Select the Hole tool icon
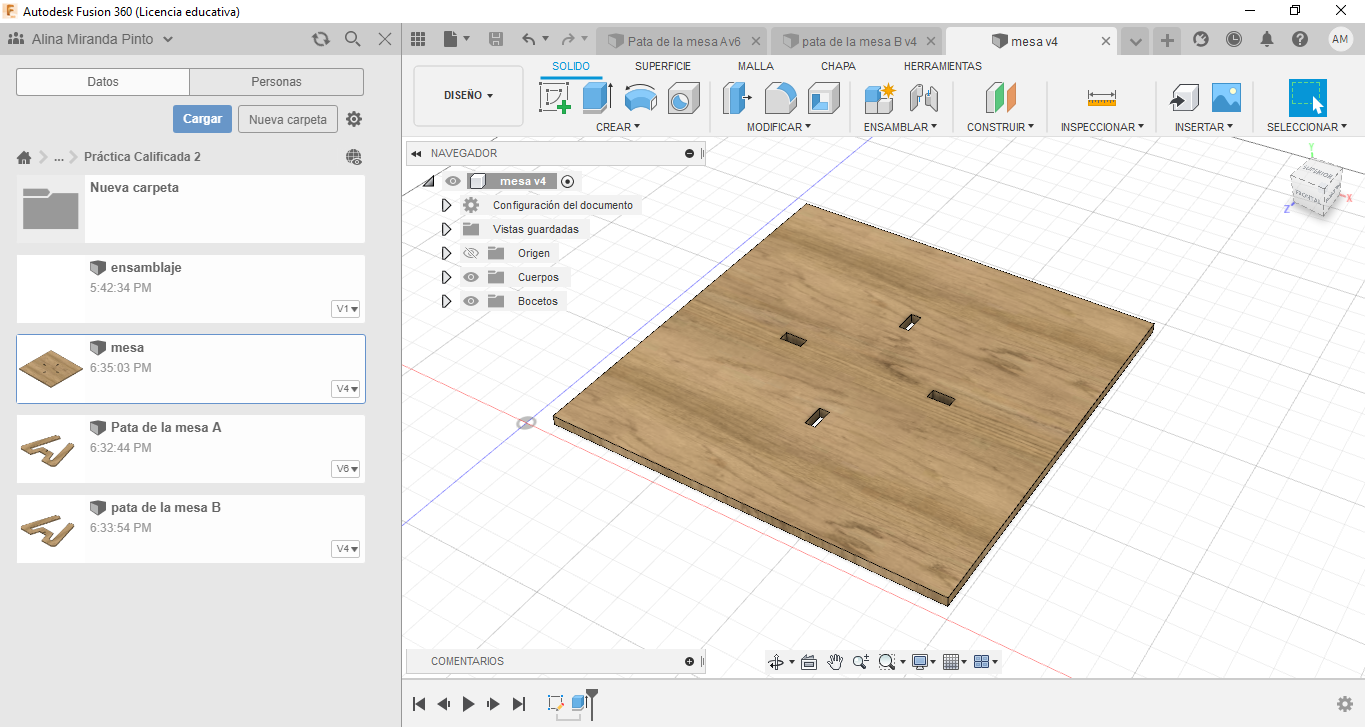Screen dimensions: 1365x727 [x=683, y=98]
